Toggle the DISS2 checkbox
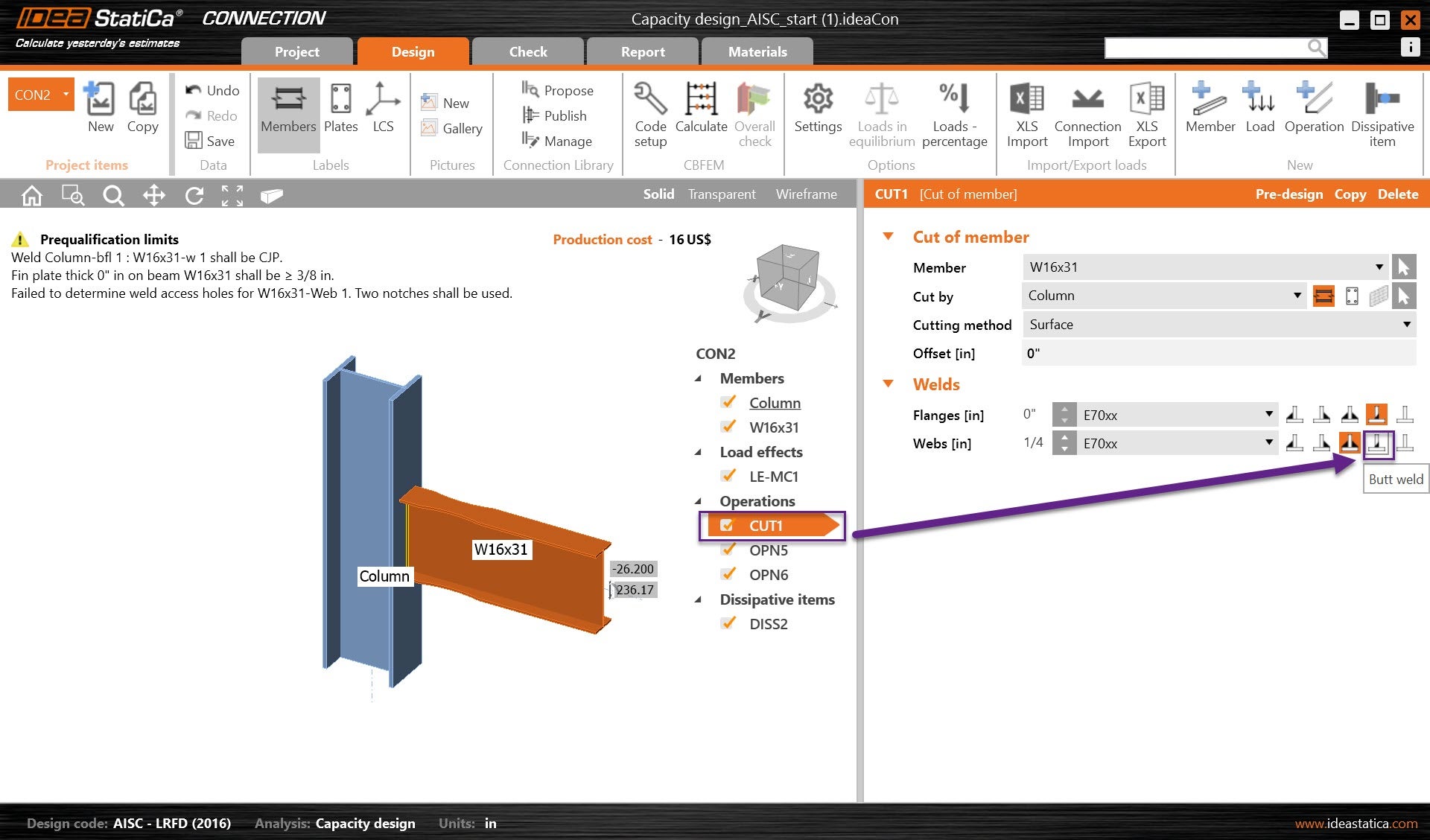1430x840 pixels. tap(728, 624)
